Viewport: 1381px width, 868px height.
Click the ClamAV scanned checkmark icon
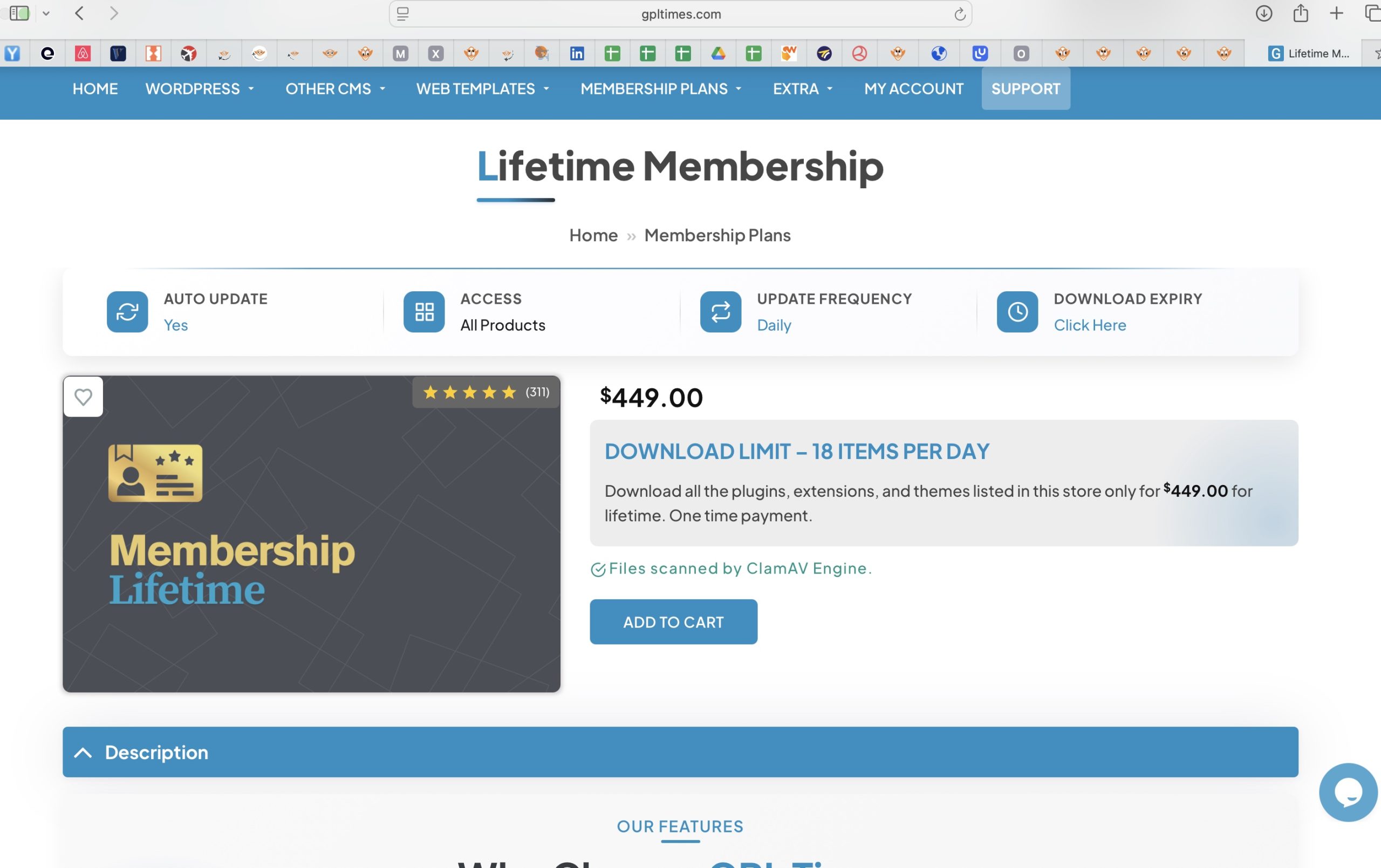(598, 569)
